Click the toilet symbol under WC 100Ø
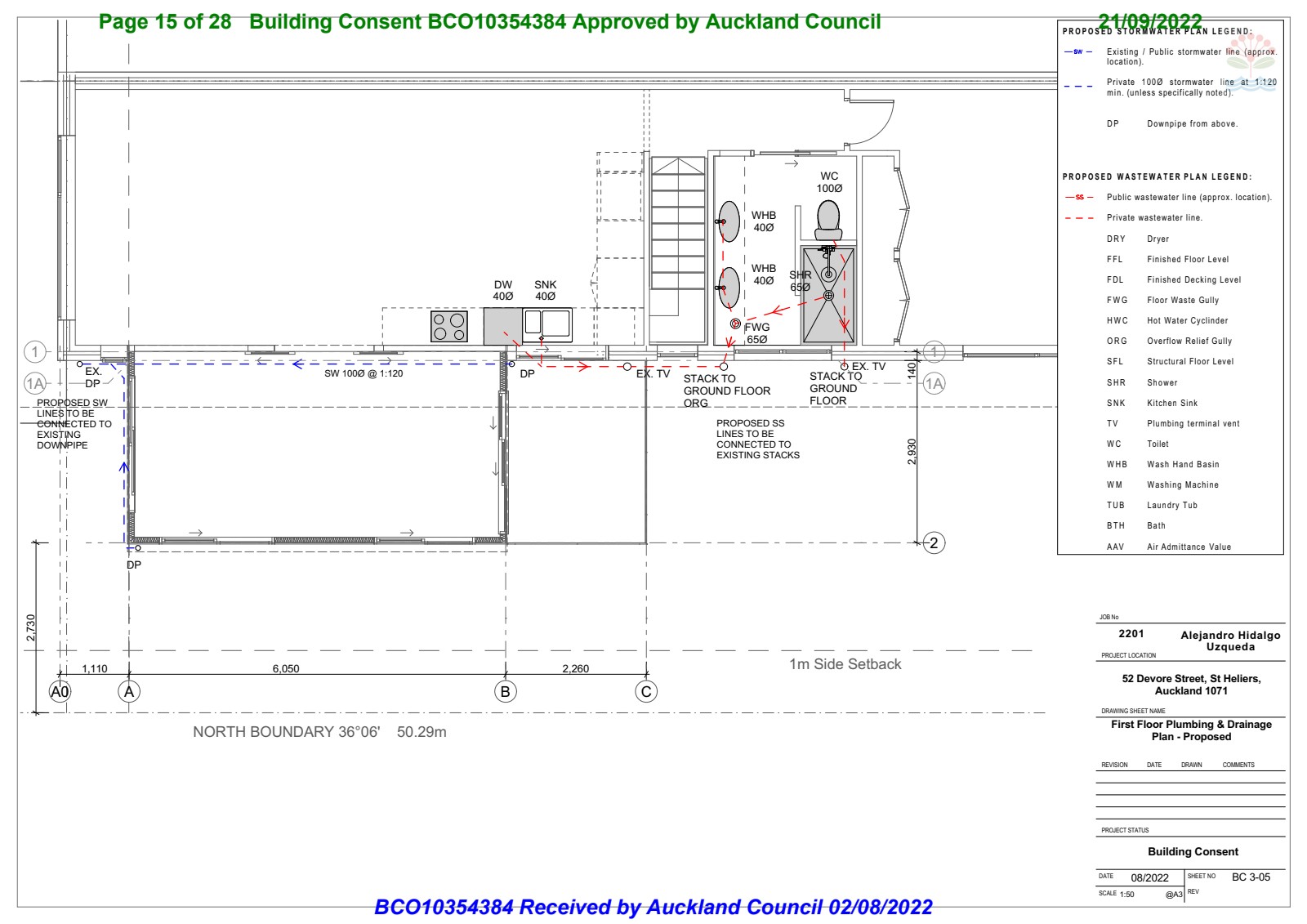This screenshot has height=924, width=1307. pyautogui.click(x=828, y=221)
